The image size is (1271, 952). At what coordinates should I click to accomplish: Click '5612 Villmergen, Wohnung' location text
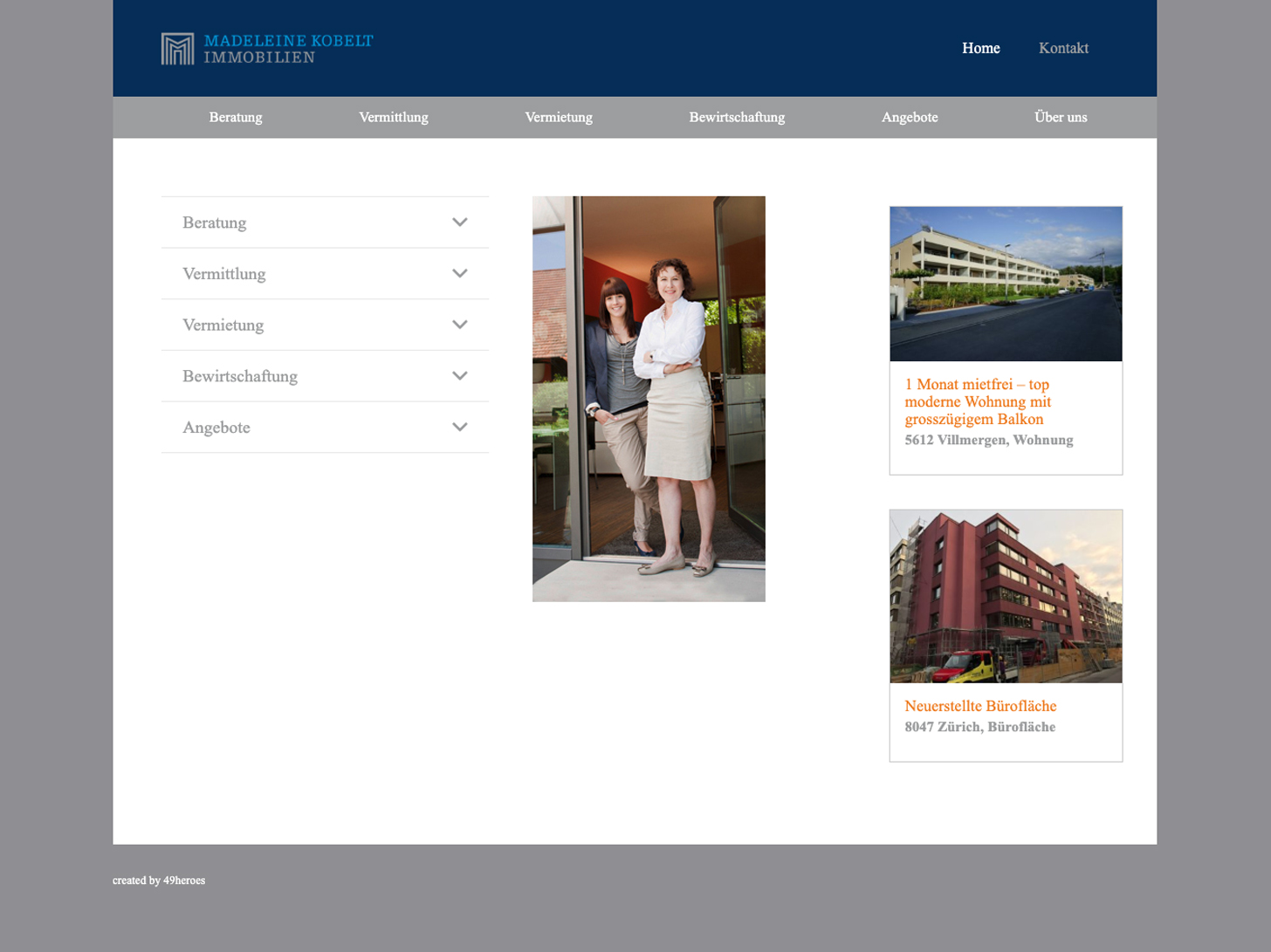point(989,440)
